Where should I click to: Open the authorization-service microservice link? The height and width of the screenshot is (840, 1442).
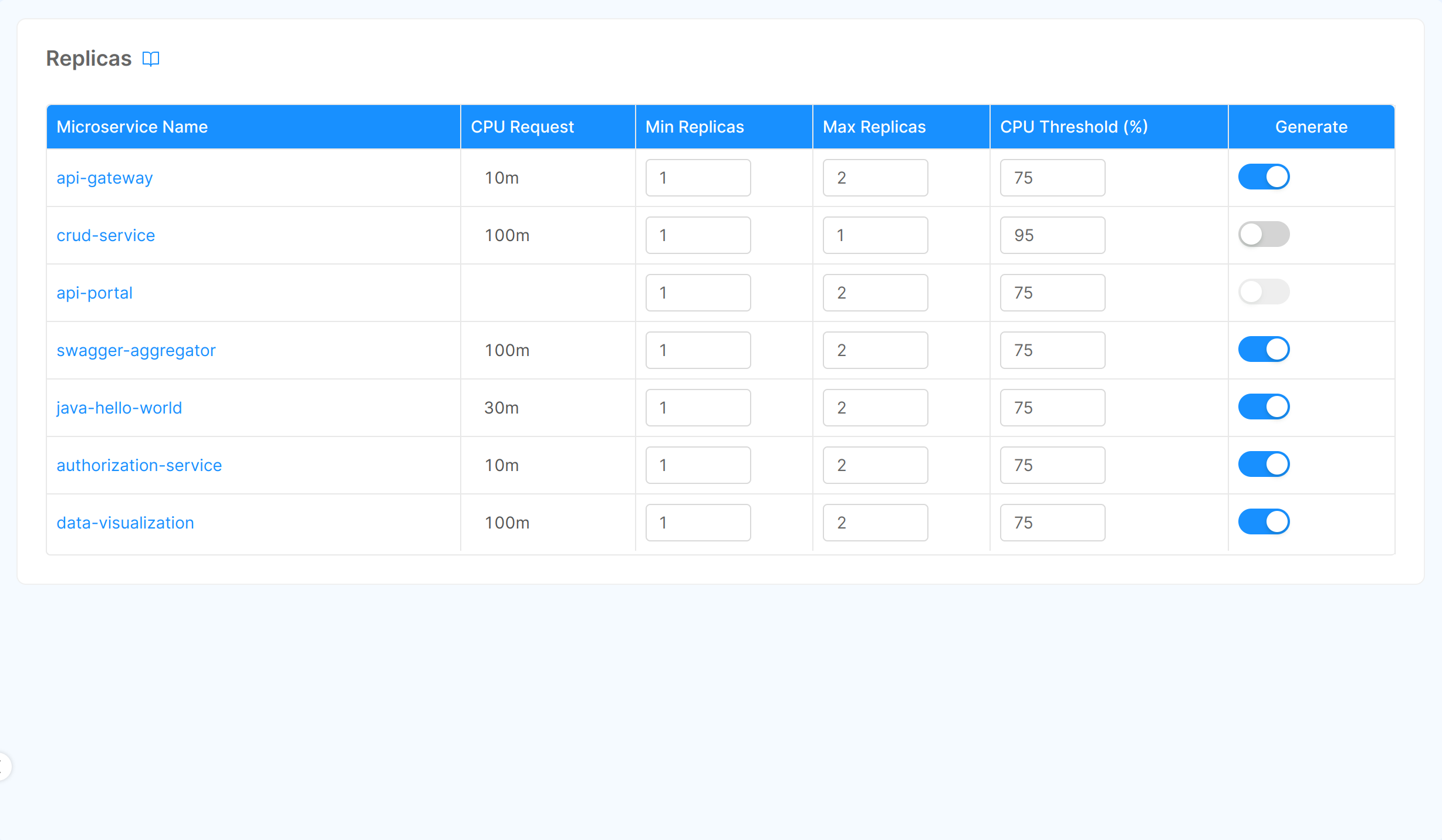click(x=139, y=465)
